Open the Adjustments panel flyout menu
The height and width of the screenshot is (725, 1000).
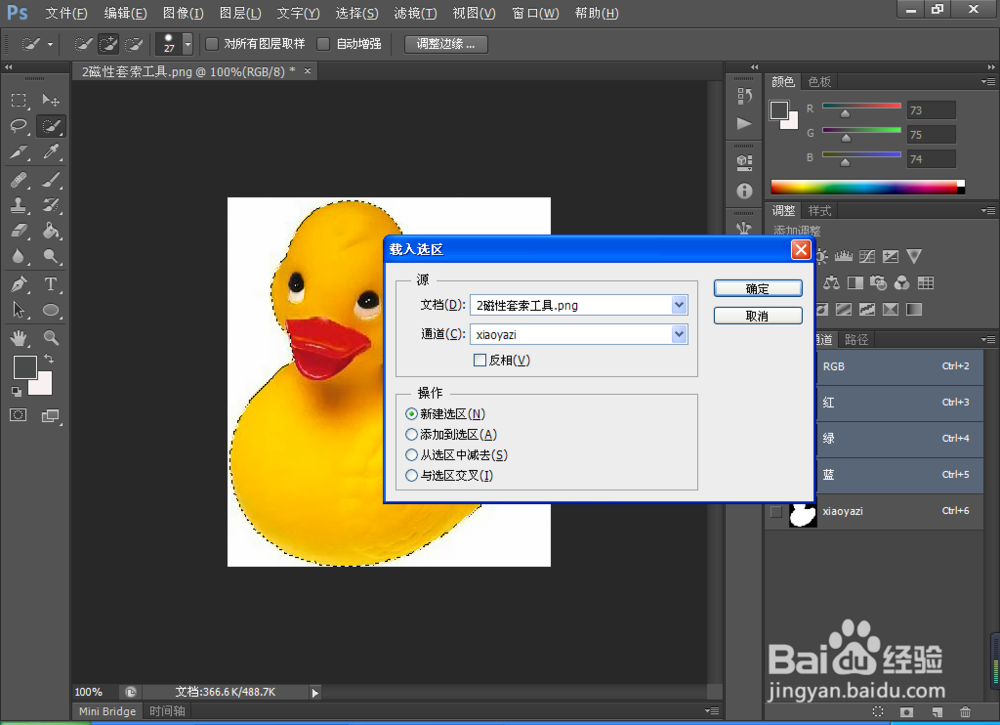[x=988, y=210]
